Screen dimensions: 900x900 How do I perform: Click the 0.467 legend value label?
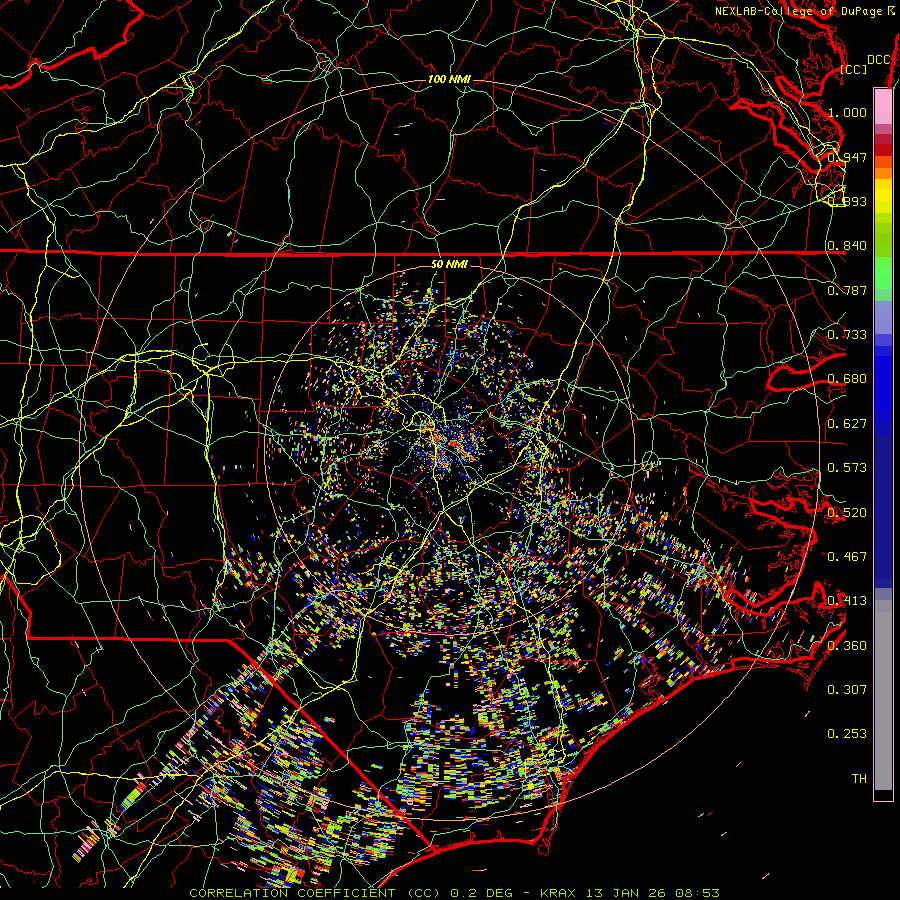846,556
